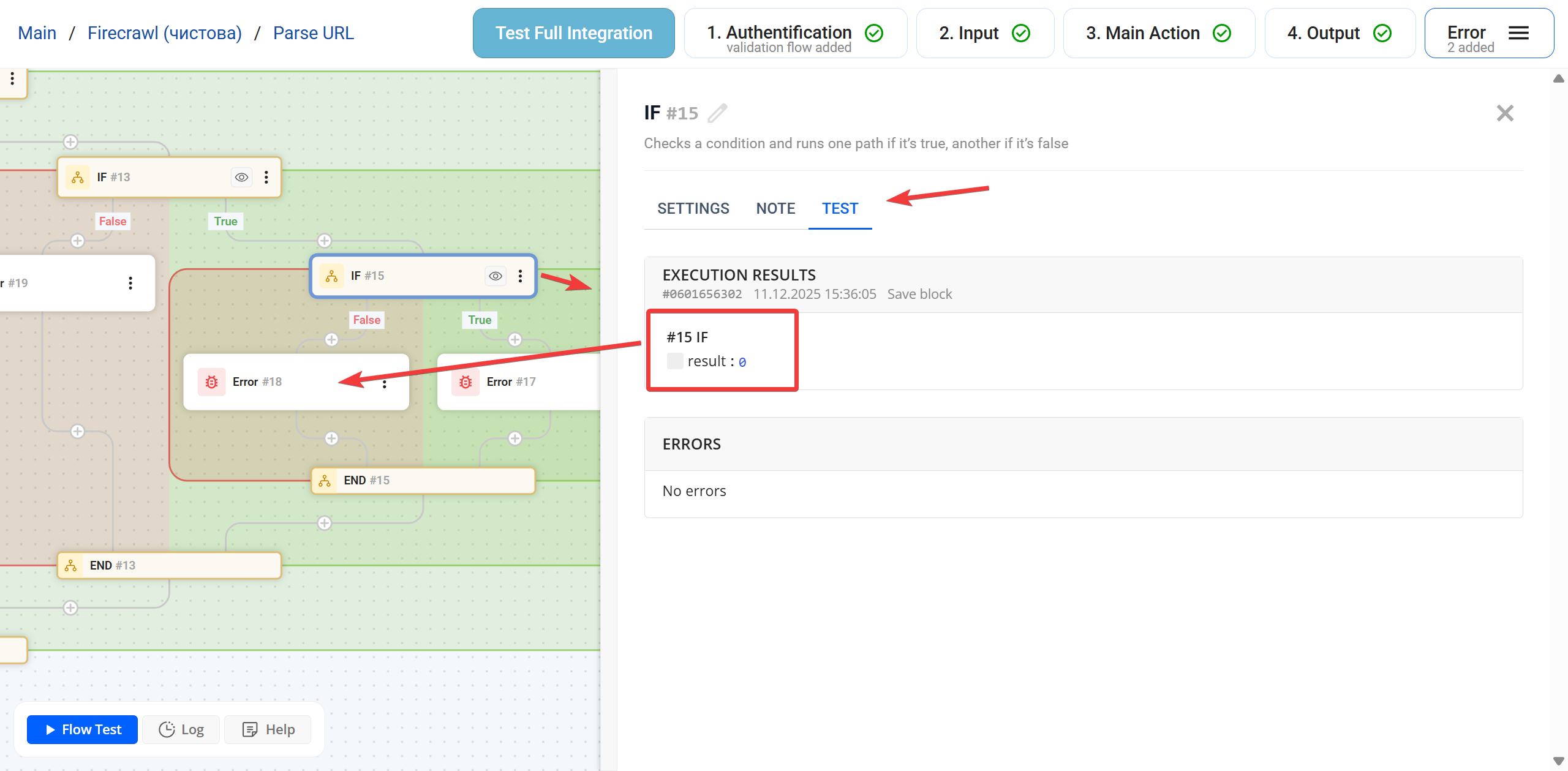Toggle the checkbox next to result
Image resolution: width=1568 pixels, height=771 pixels.
[674, 361]
